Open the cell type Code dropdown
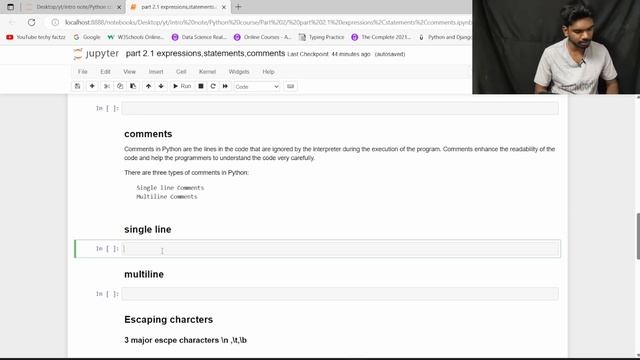Screen dimensions: 640x360 coord(257,87)
